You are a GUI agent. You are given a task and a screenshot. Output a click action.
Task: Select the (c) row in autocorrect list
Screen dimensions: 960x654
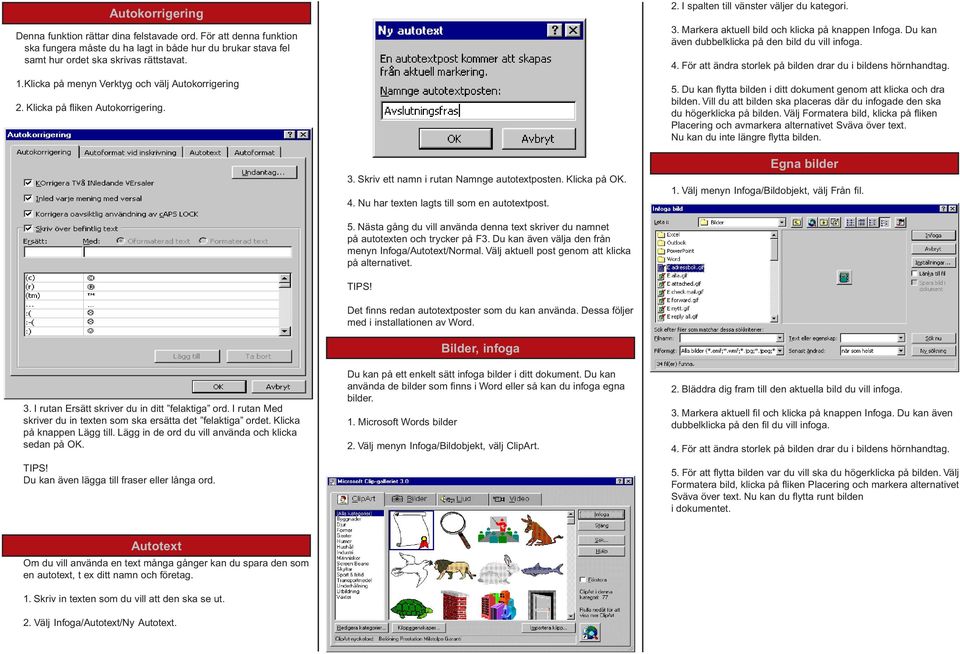point(151,277)
